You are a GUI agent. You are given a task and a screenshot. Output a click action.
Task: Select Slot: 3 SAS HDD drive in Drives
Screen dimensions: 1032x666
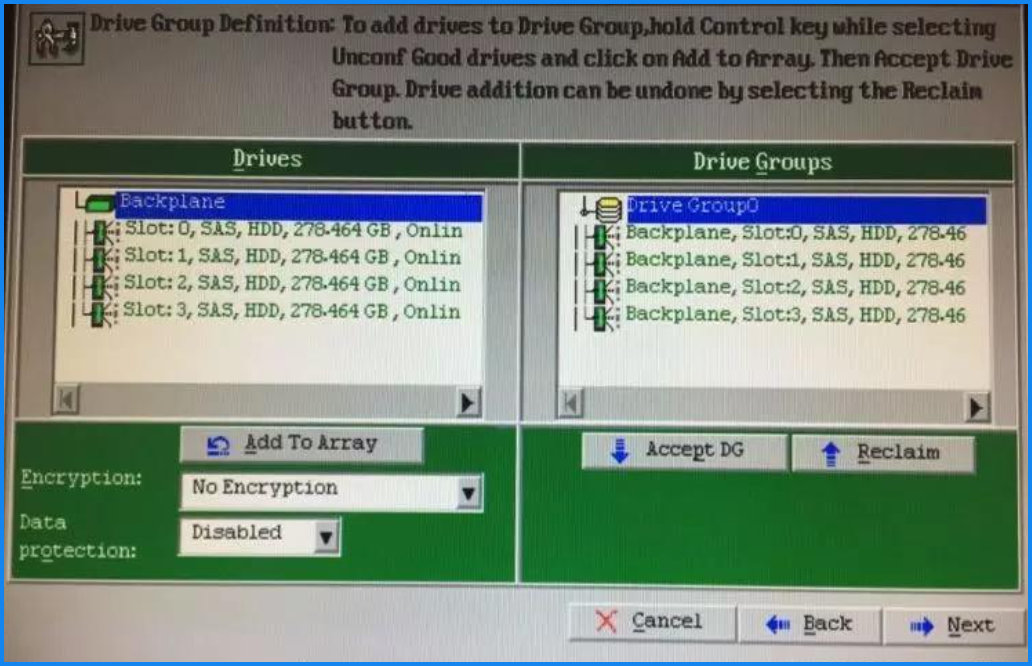[x=292, y=312]
